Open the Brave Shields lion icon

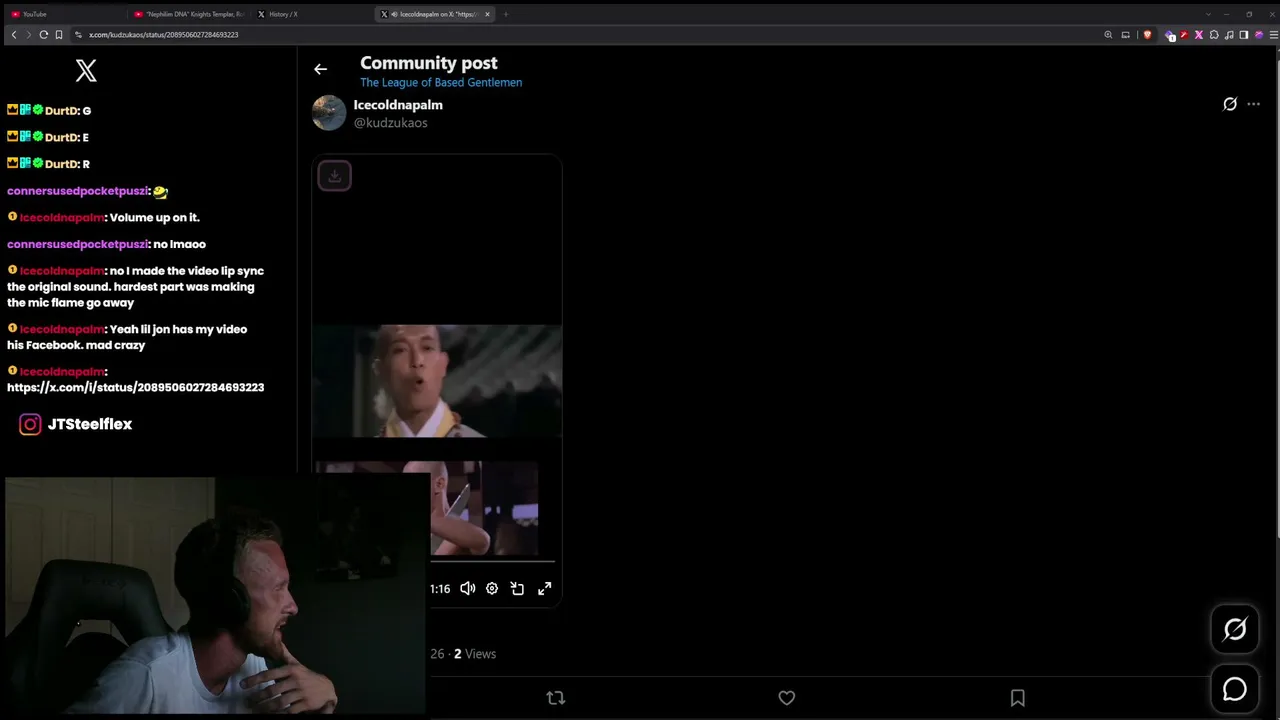click(x=1147, y=35)
